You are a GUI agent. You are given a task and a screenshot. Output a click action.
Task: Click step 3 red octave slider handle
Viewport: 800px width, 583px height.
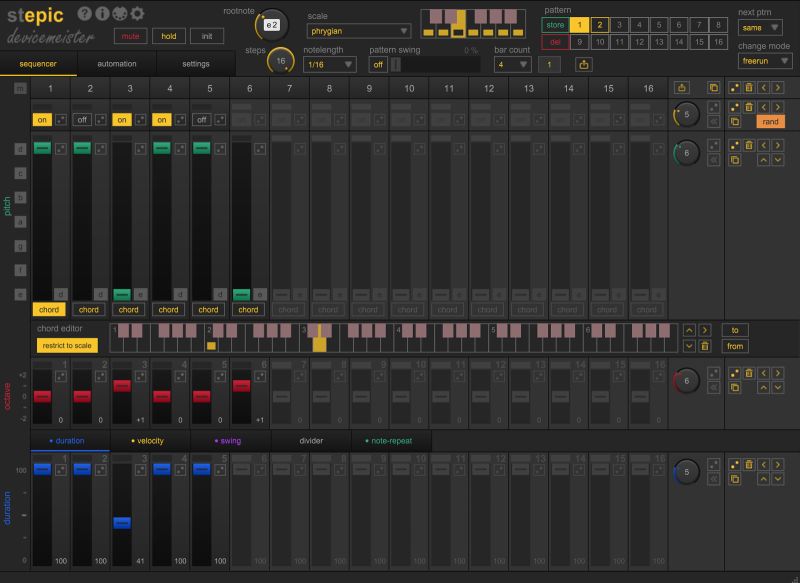[x=122, y=386]
